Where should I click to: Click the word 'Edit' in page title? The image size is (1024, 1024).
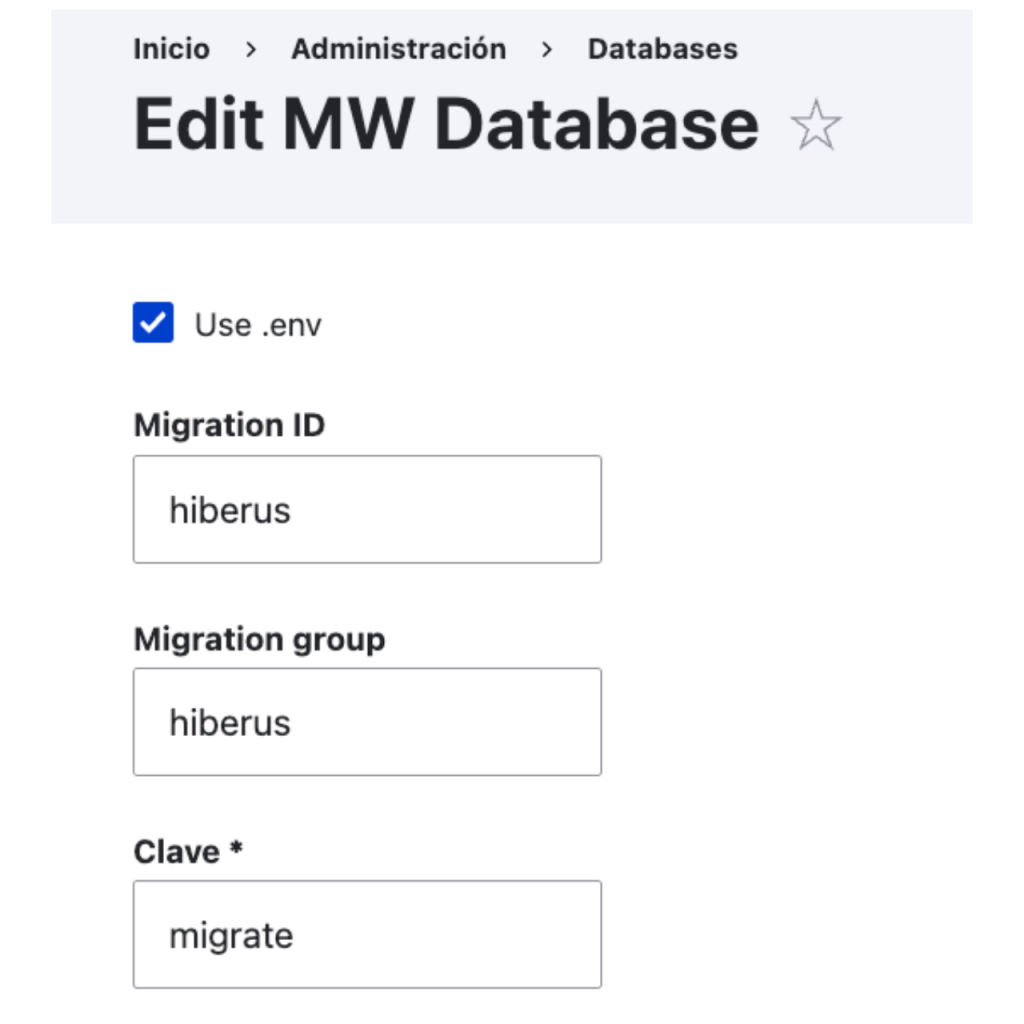click(198, 125)
